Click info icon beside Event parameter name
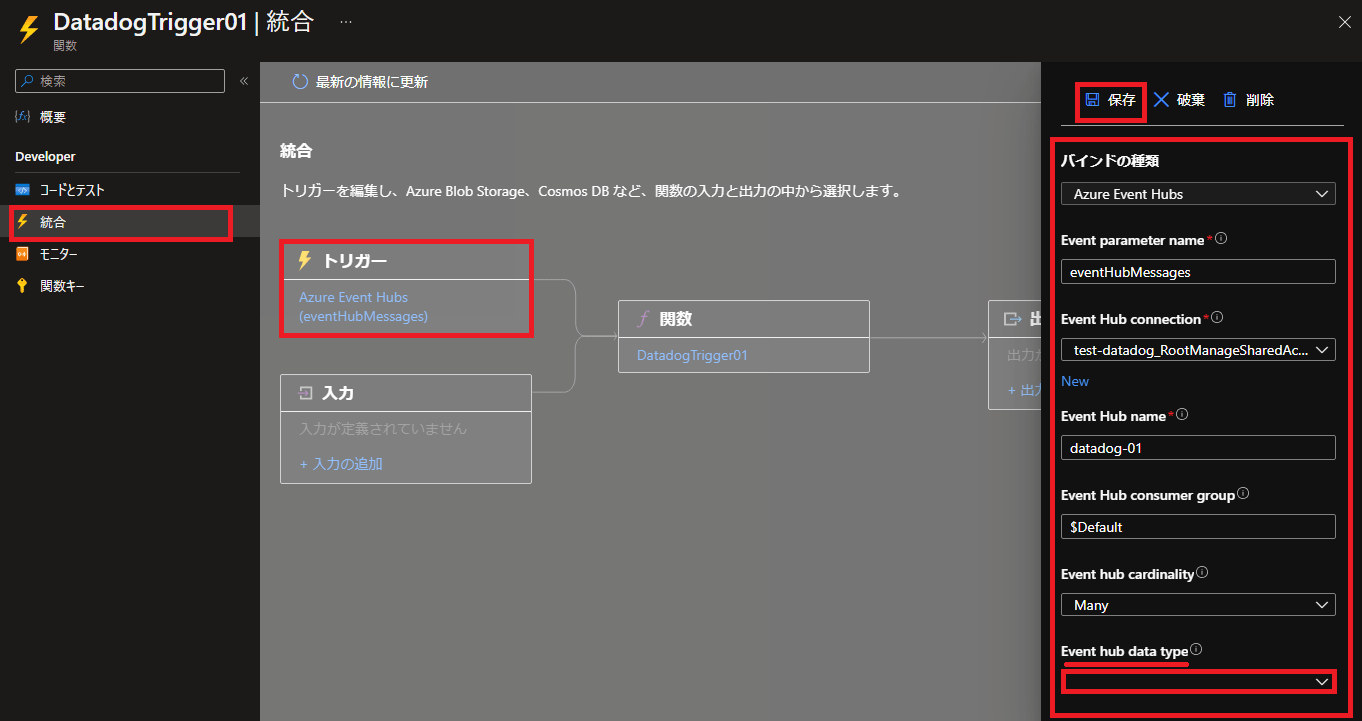 (1221, 239)
